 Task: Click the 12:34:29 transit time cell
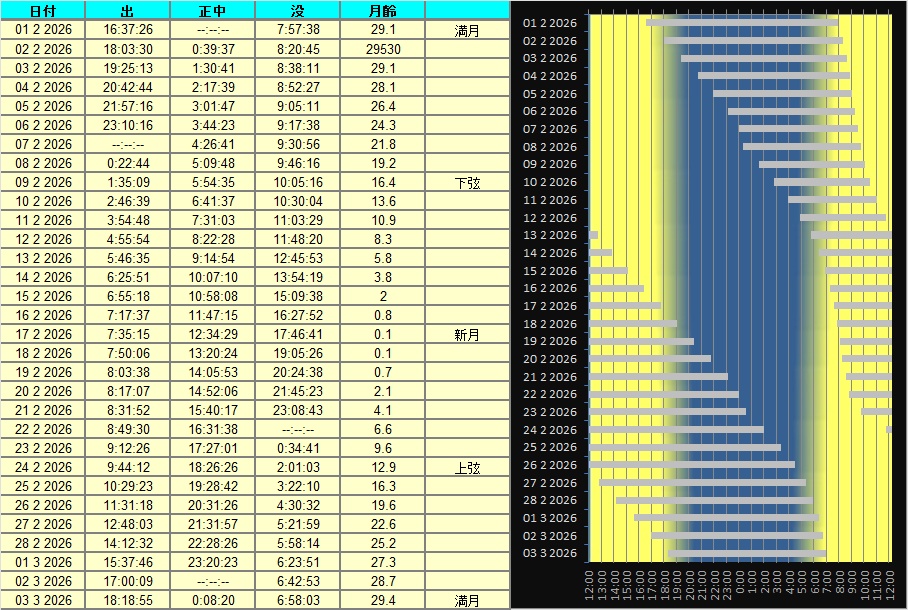click(x=212, y=335)
